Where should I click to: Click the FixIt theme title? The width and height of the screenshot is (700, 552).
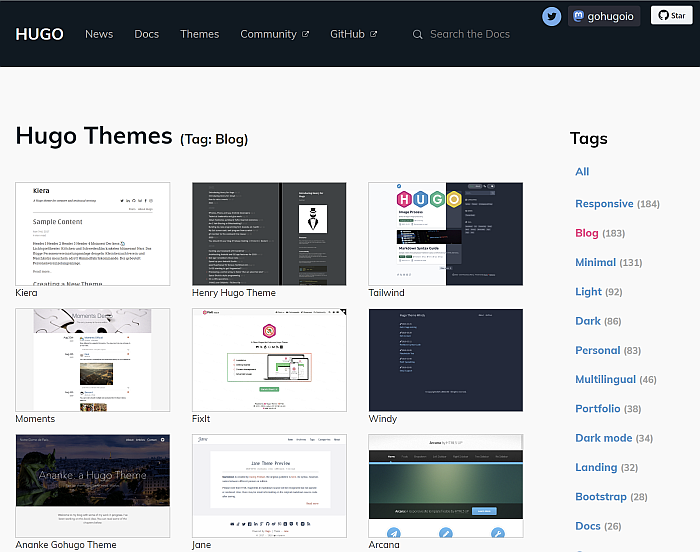(201, 419)
